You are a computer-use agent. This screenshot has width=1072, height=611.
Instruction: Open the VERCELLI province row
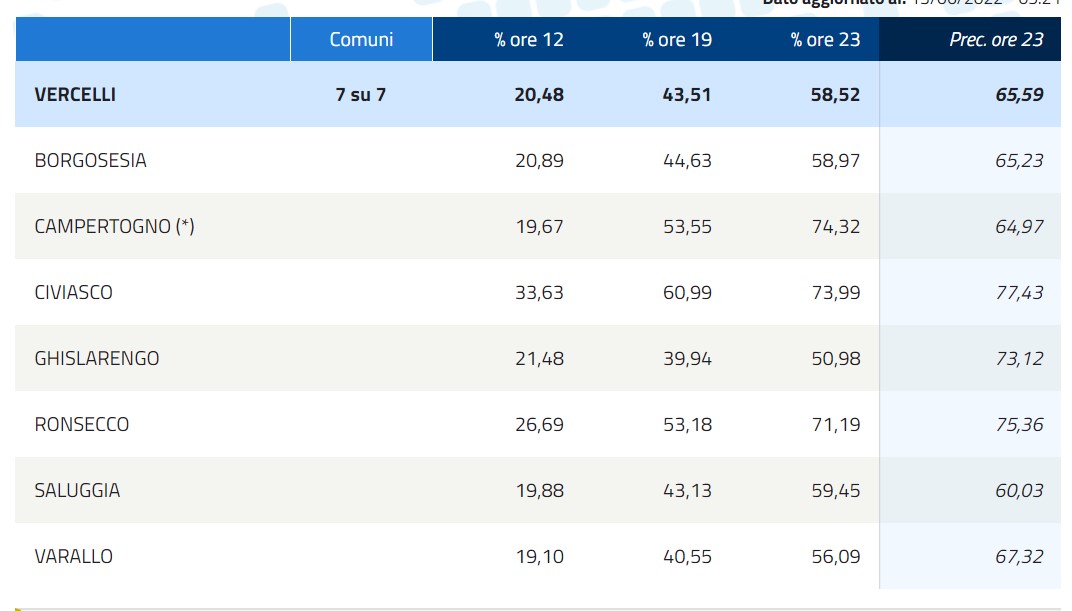(75, 95)
